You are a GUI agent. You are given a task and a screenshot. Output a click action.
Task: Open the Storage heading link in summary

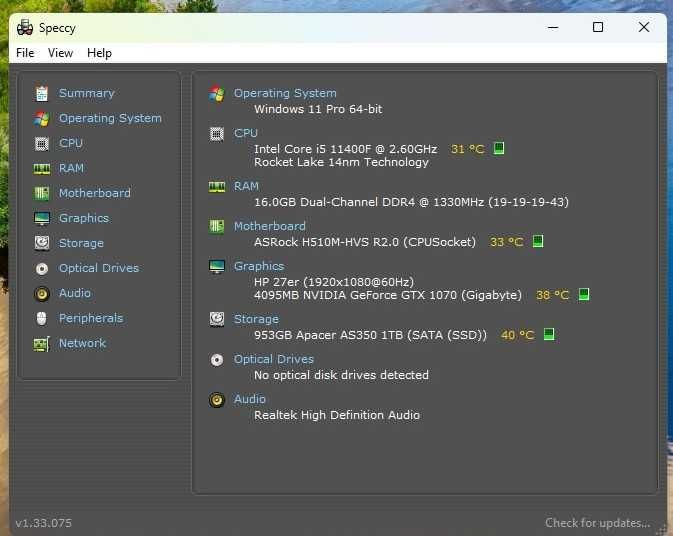(256, 319)
